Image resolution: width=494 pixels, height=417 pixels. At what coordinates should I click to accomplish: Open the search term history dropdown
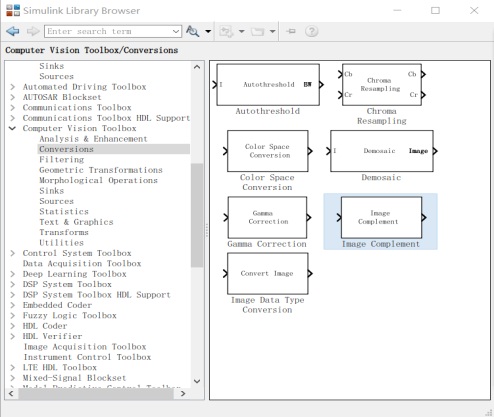click(x=176, y=31)
